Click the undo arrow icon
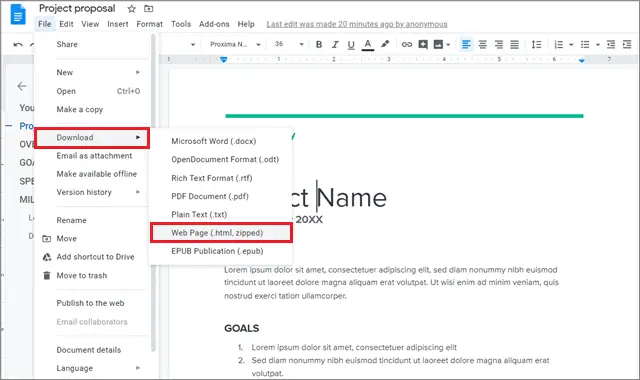 [x=18, y=44]
